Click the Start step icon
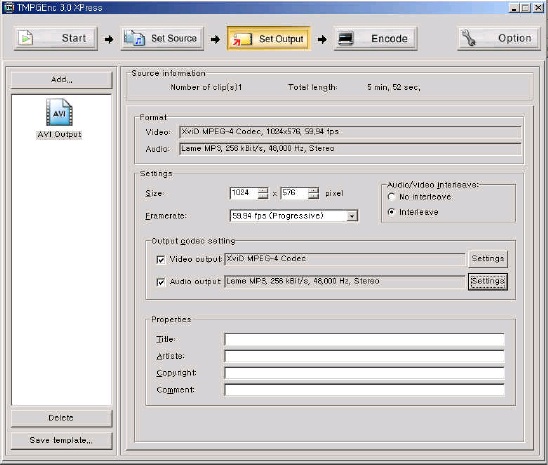This screenshot has height=465, width=548. (x=26, y=38)
